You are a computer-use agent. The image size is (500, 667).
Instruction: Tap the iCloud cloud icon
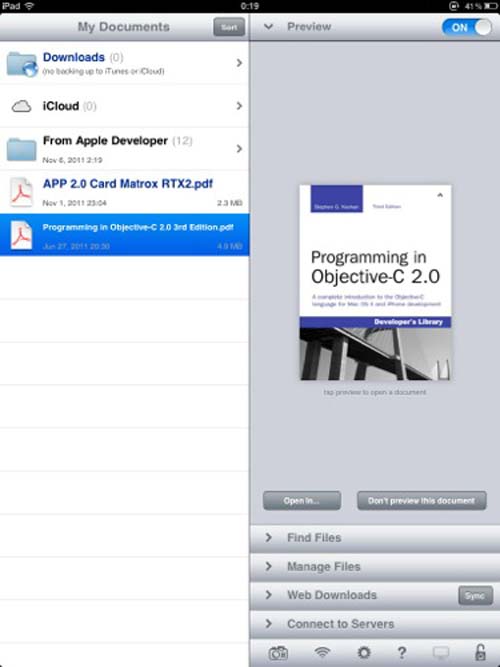[21, 106]
